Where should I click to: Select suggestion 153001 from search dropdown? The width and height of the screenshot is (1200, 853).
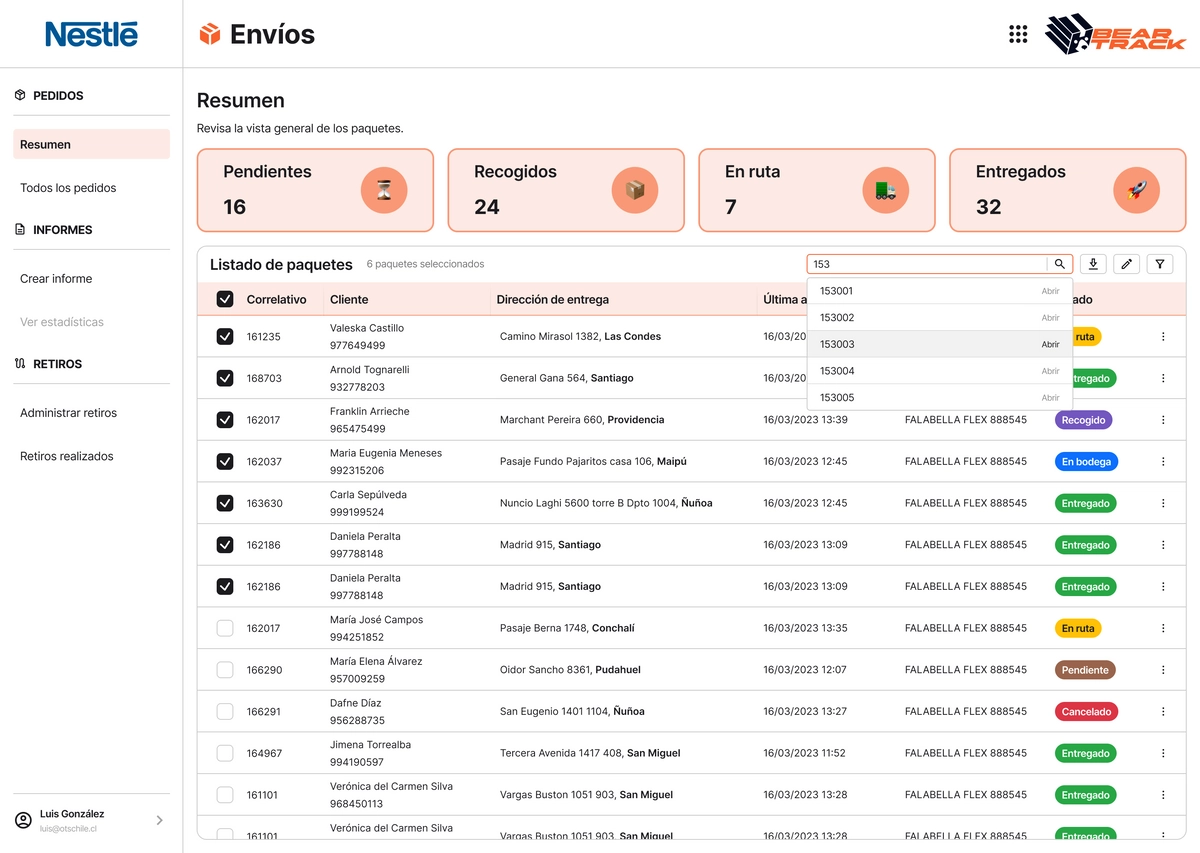click(939, 291)
